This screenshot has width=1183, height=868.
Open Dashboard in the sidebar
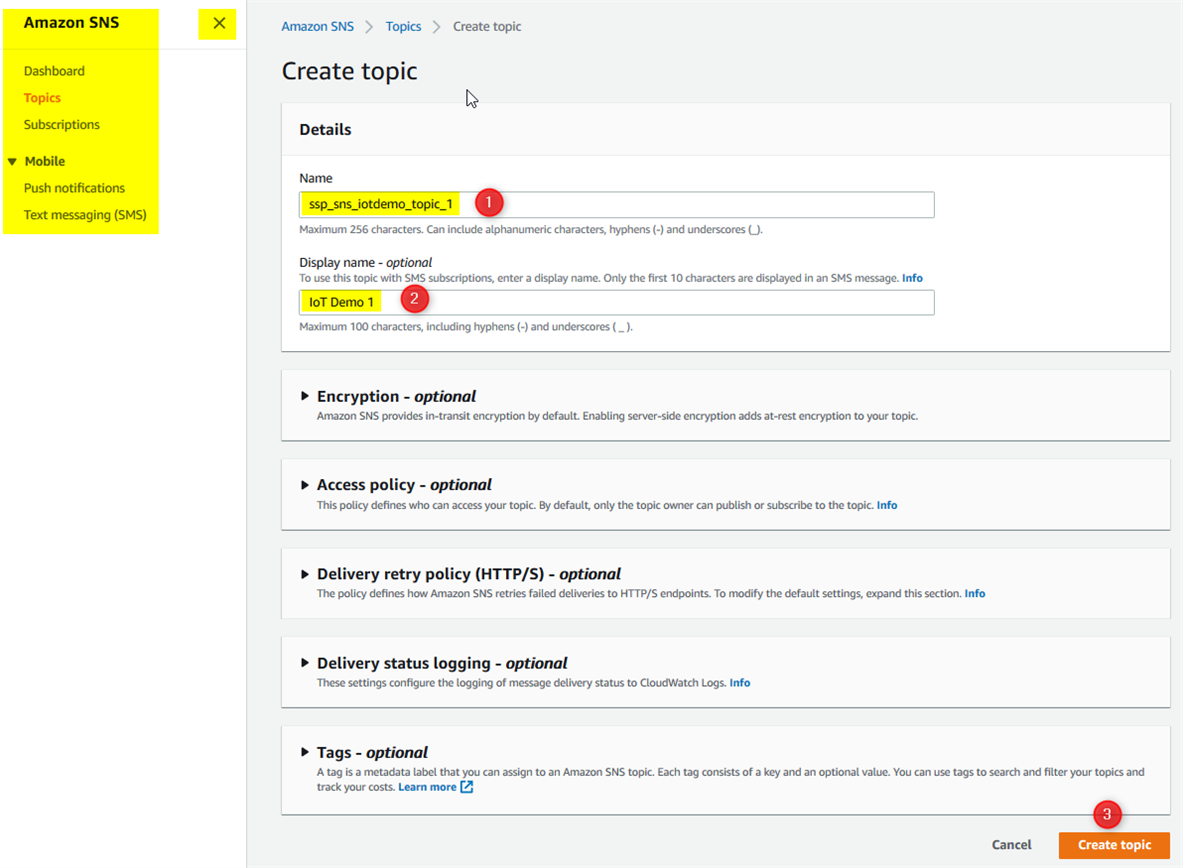pyautogui.click(x=54, y=71)
